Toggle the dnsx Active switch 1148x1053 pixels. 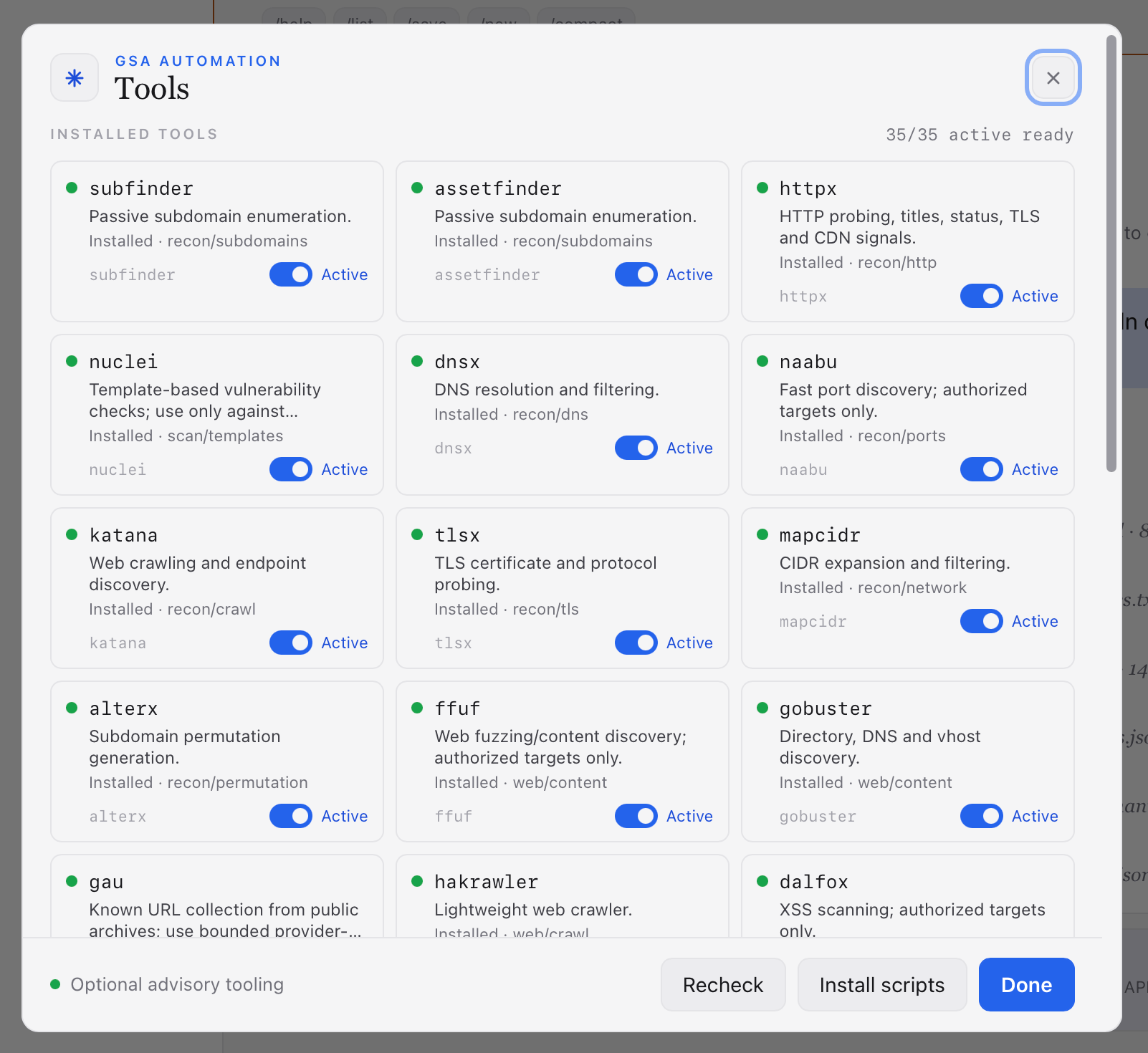[636, 448]
